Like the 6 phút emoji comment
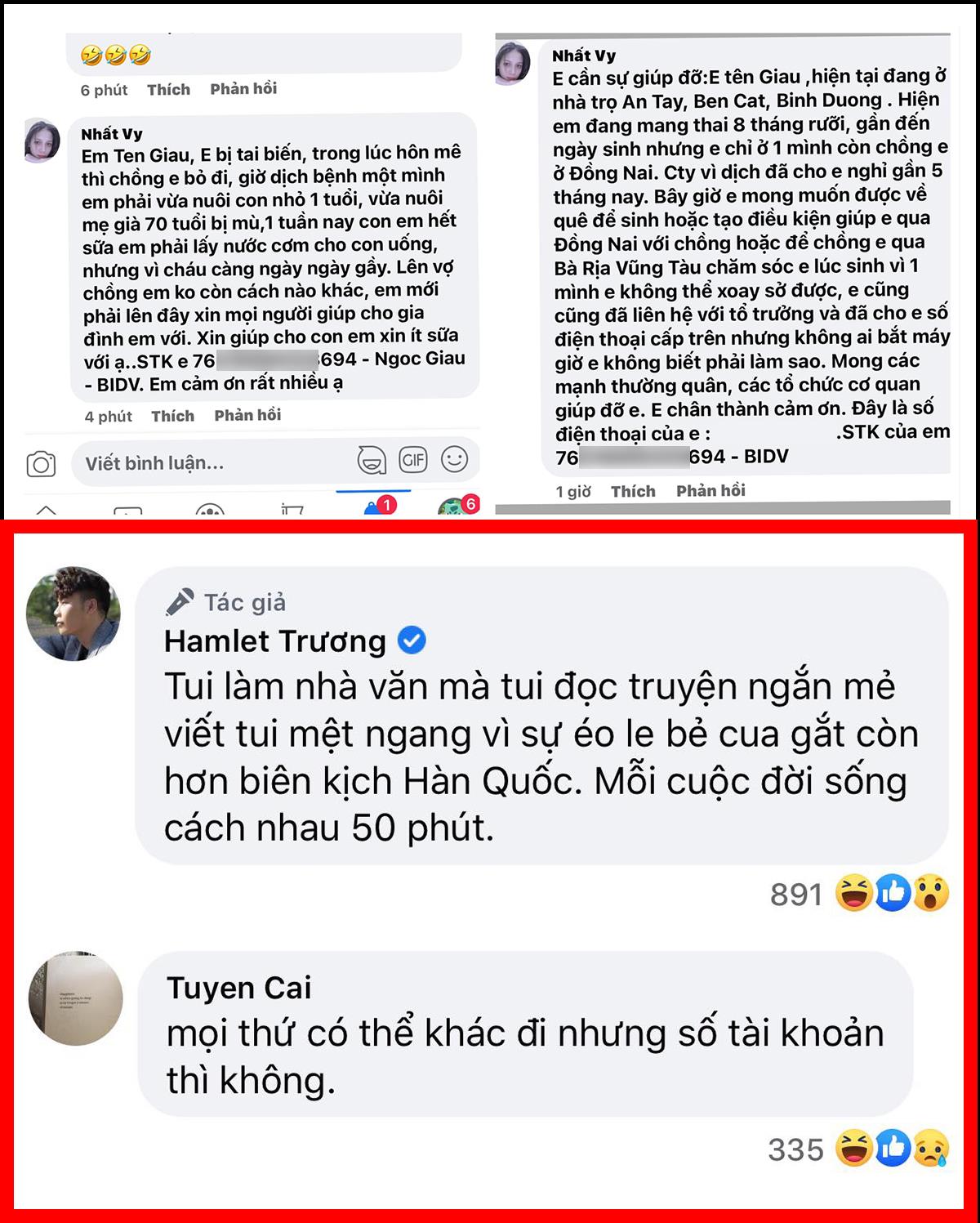 [169, 89]
